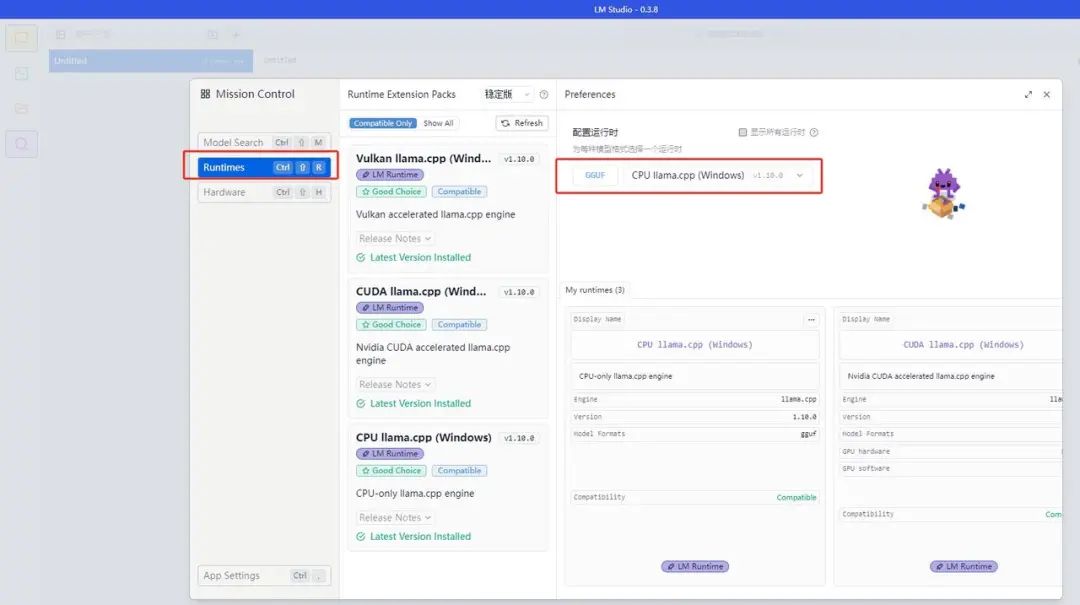Click help icon next to 显示所有运行时
Image resolution: width=1080 pixels, height=605 pixels.
(814, 132)
